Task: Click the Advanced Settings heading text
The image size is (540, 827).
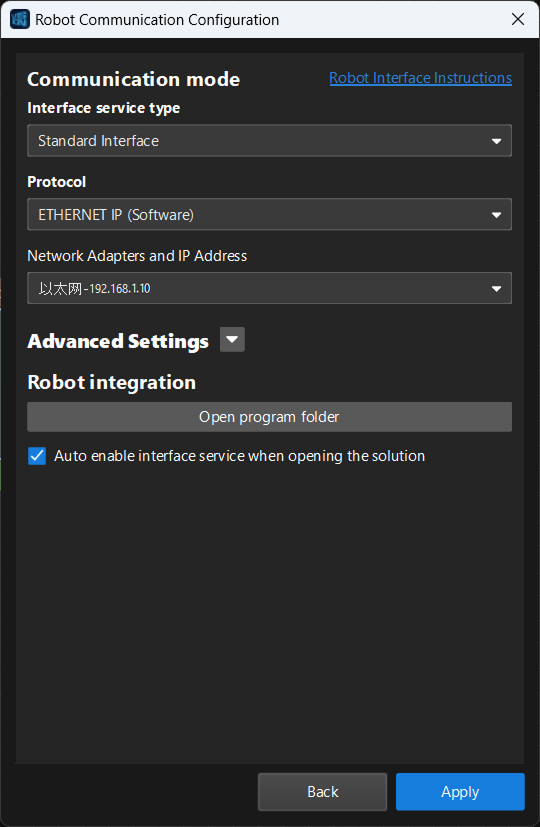Action: coord(118,341)
